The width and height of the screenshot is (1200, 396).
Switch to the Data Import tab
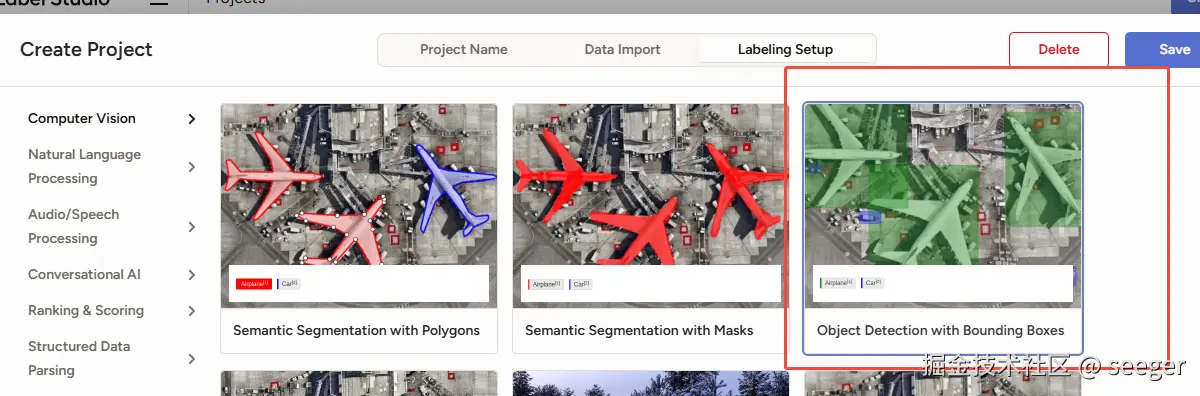(623, 49)
